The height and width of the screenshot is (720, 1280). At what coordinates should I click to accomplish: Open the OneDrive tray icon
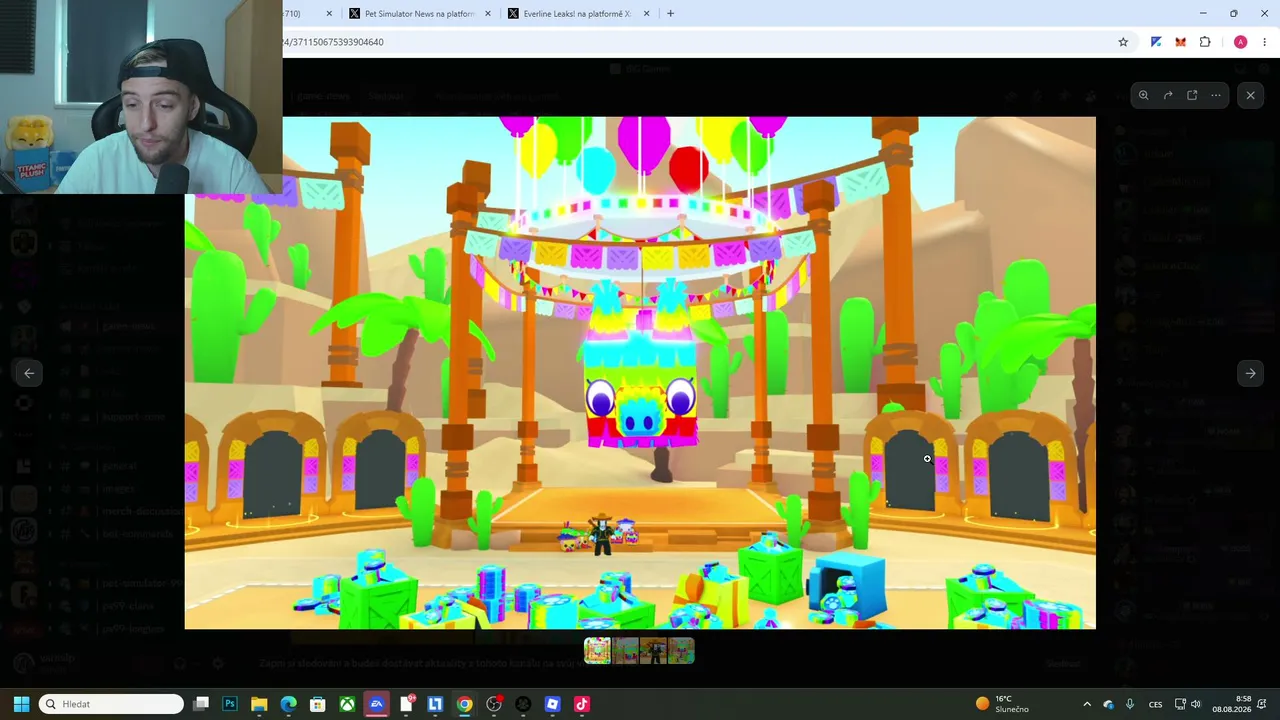[1108, 704]
